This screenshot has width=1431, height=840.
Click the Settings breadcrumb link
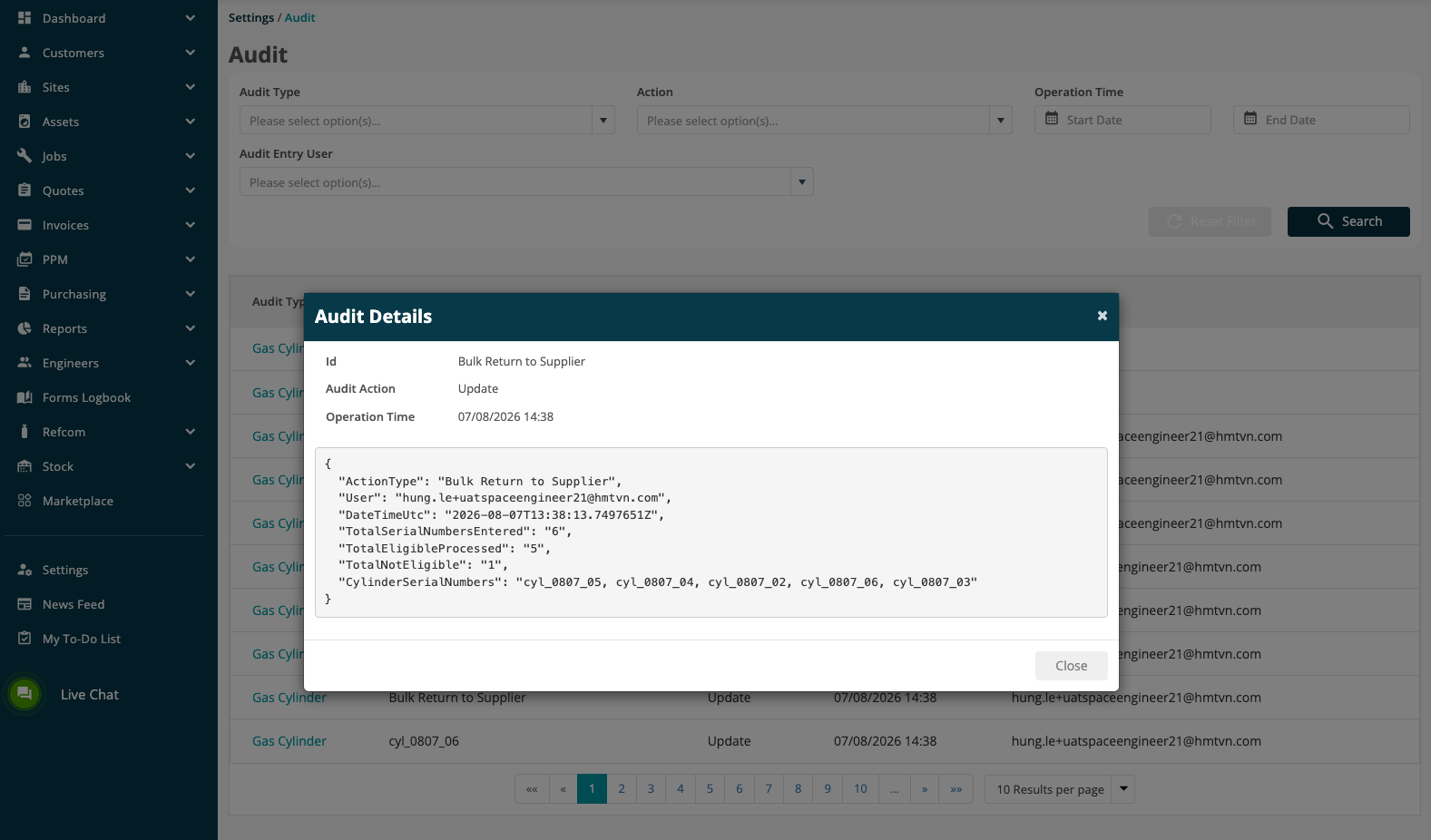point(251,17)
